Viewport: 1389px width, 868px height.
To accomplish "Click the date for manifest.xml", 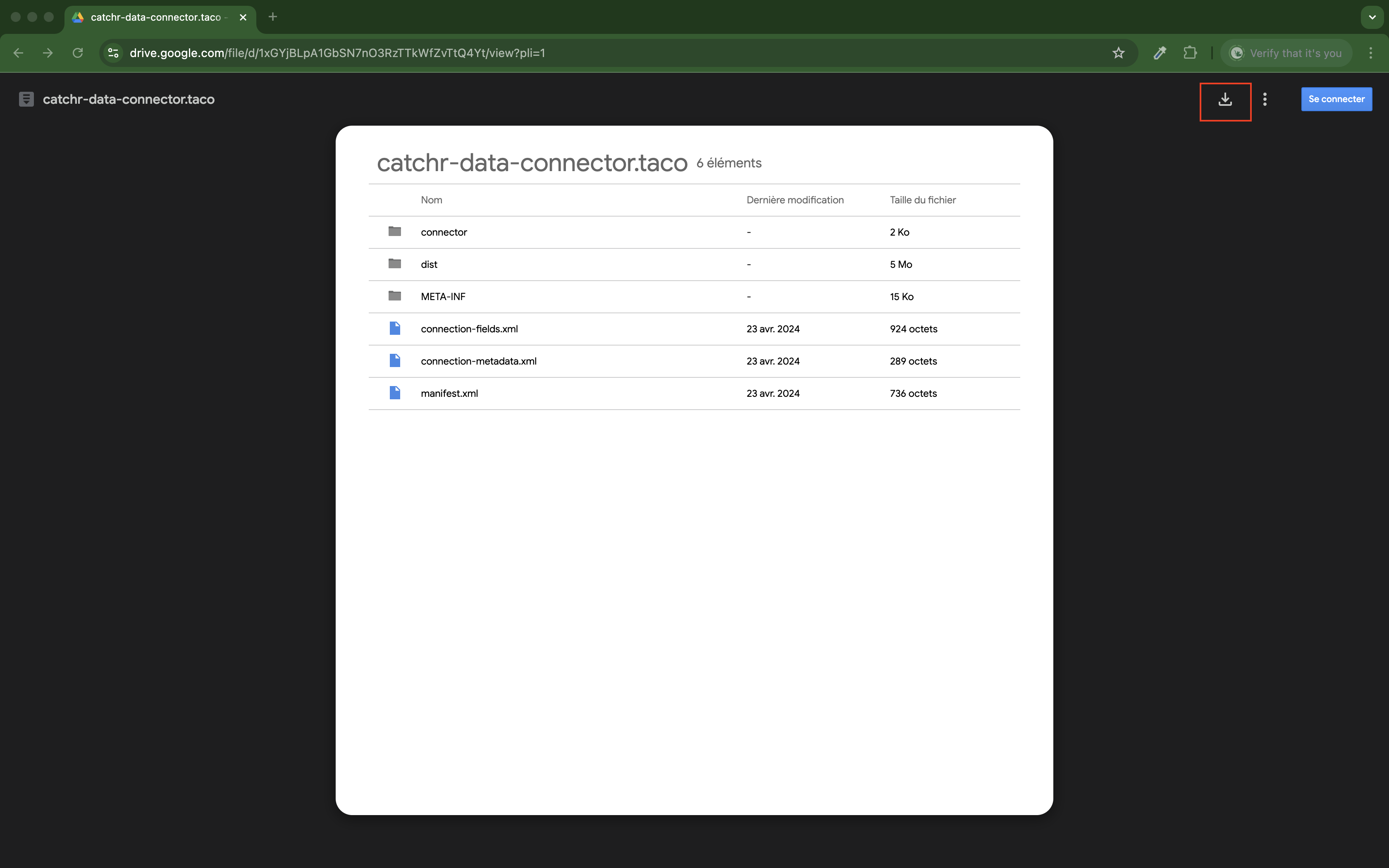I will click(773, 393).
